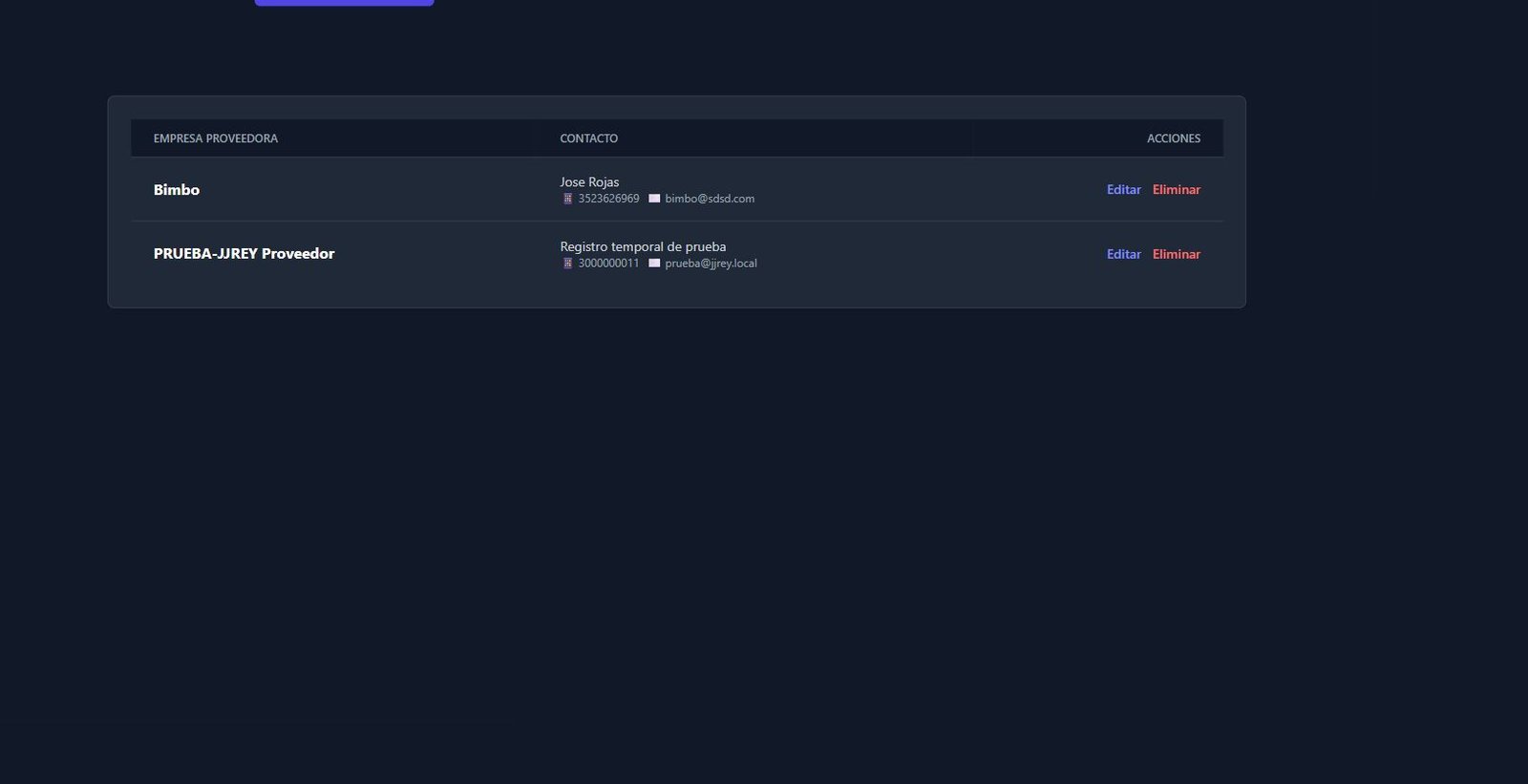
Task: Click the Jose Rojas contact name
Action: click(x=589, y=181)
